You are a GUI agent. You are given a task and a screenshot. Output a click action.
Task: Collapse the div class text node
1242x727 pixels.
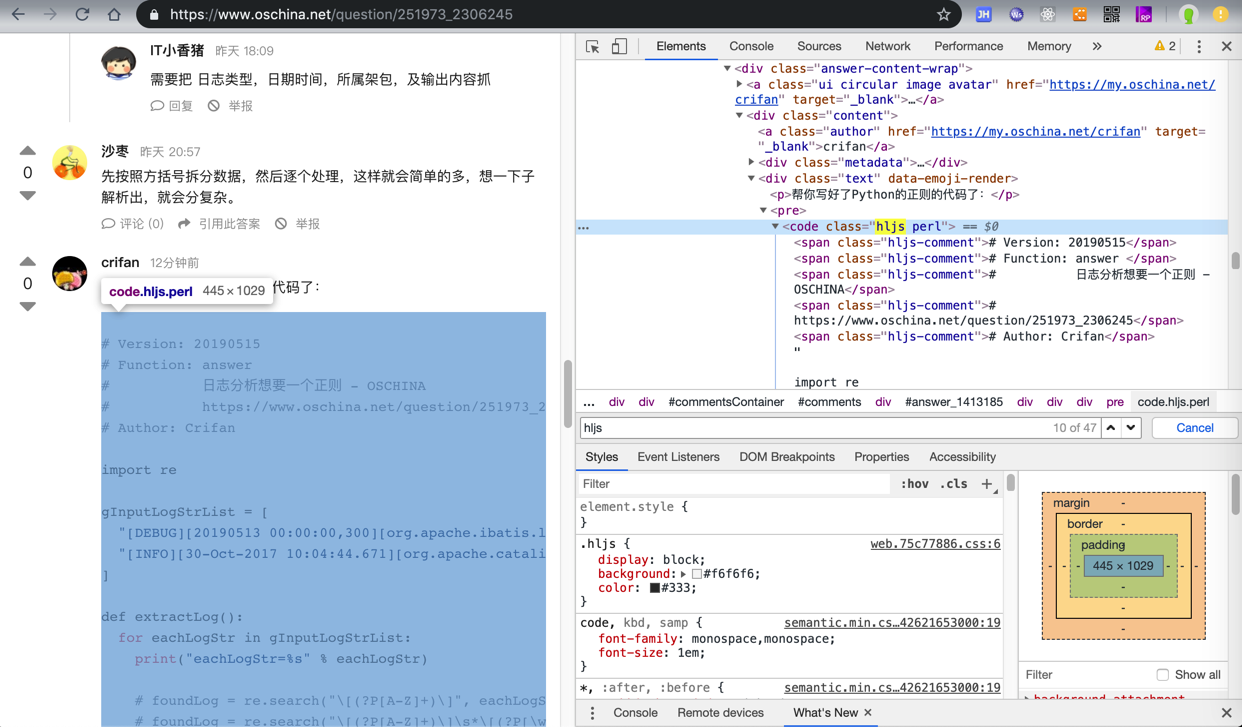tap(751, 179)
